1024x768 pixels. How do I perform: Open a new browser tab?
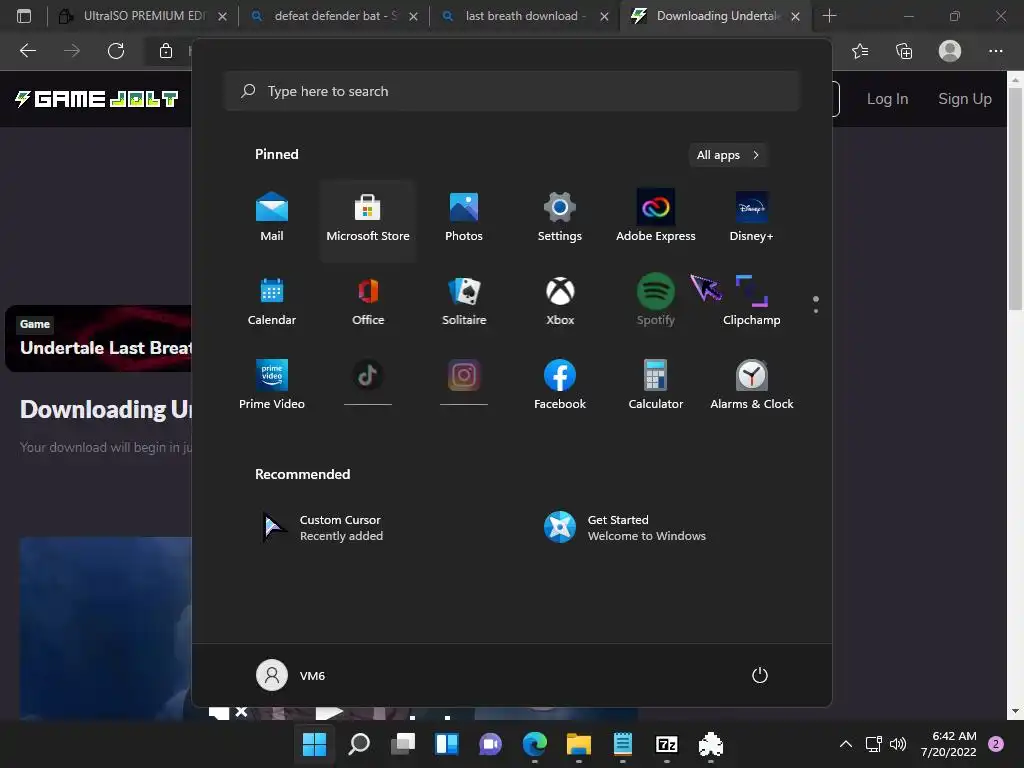pyautogui.click(x=829, y=16)
